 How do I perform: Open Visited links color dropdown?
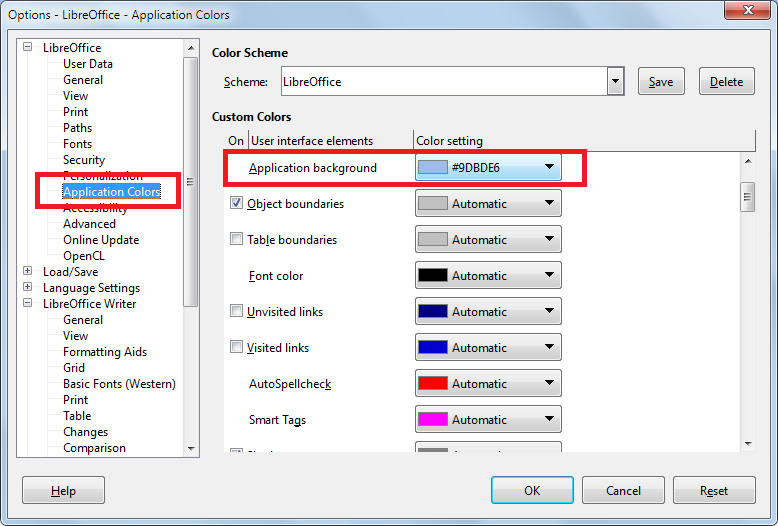point(488,347)
